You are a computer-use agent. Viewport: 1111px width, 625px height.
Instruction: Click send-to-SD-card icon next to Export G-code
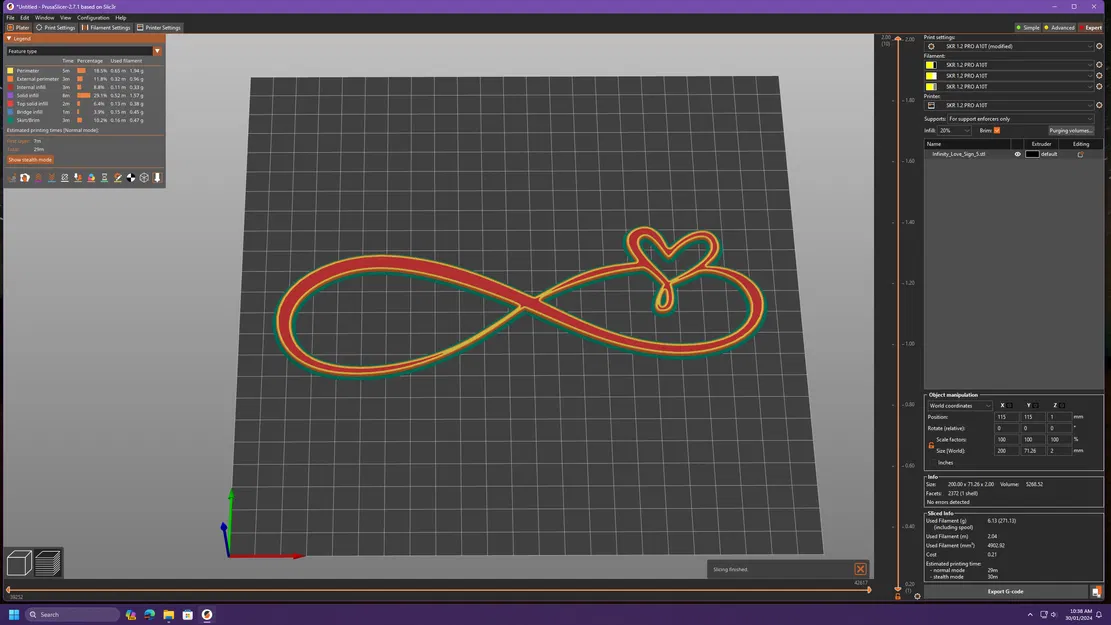point(1096,592)
